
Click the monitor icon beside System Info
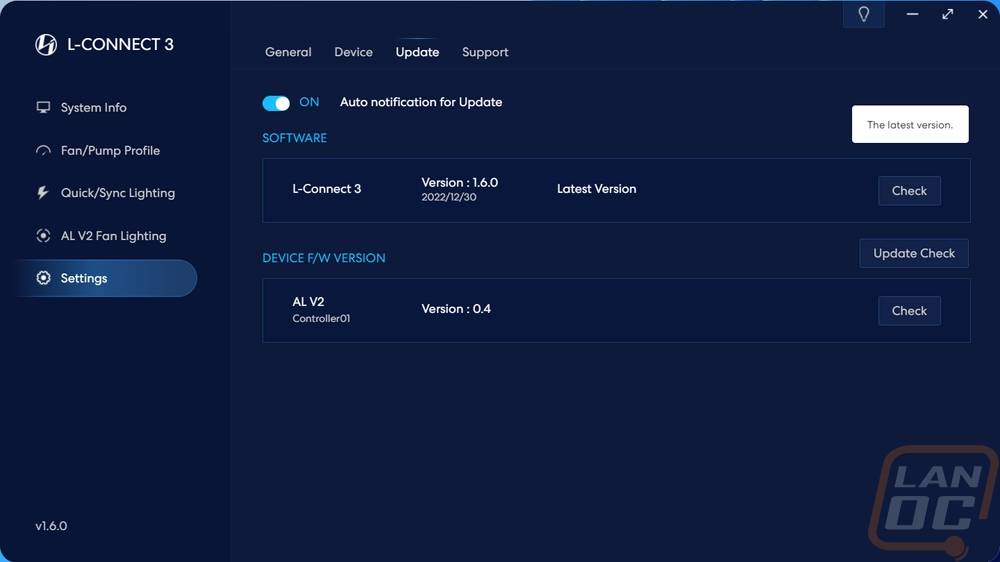click(43, 107)
